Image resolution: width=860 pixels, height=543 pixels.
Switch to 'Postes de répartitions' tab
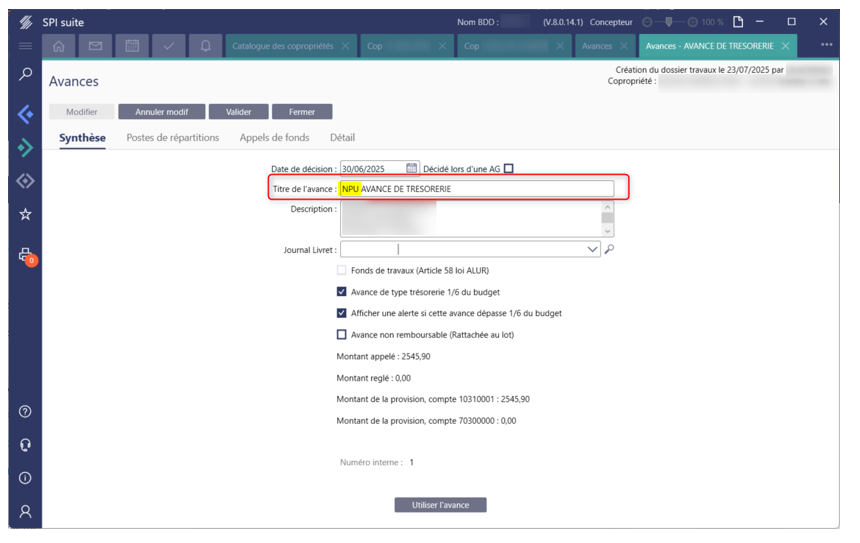(x=172, y=138)
